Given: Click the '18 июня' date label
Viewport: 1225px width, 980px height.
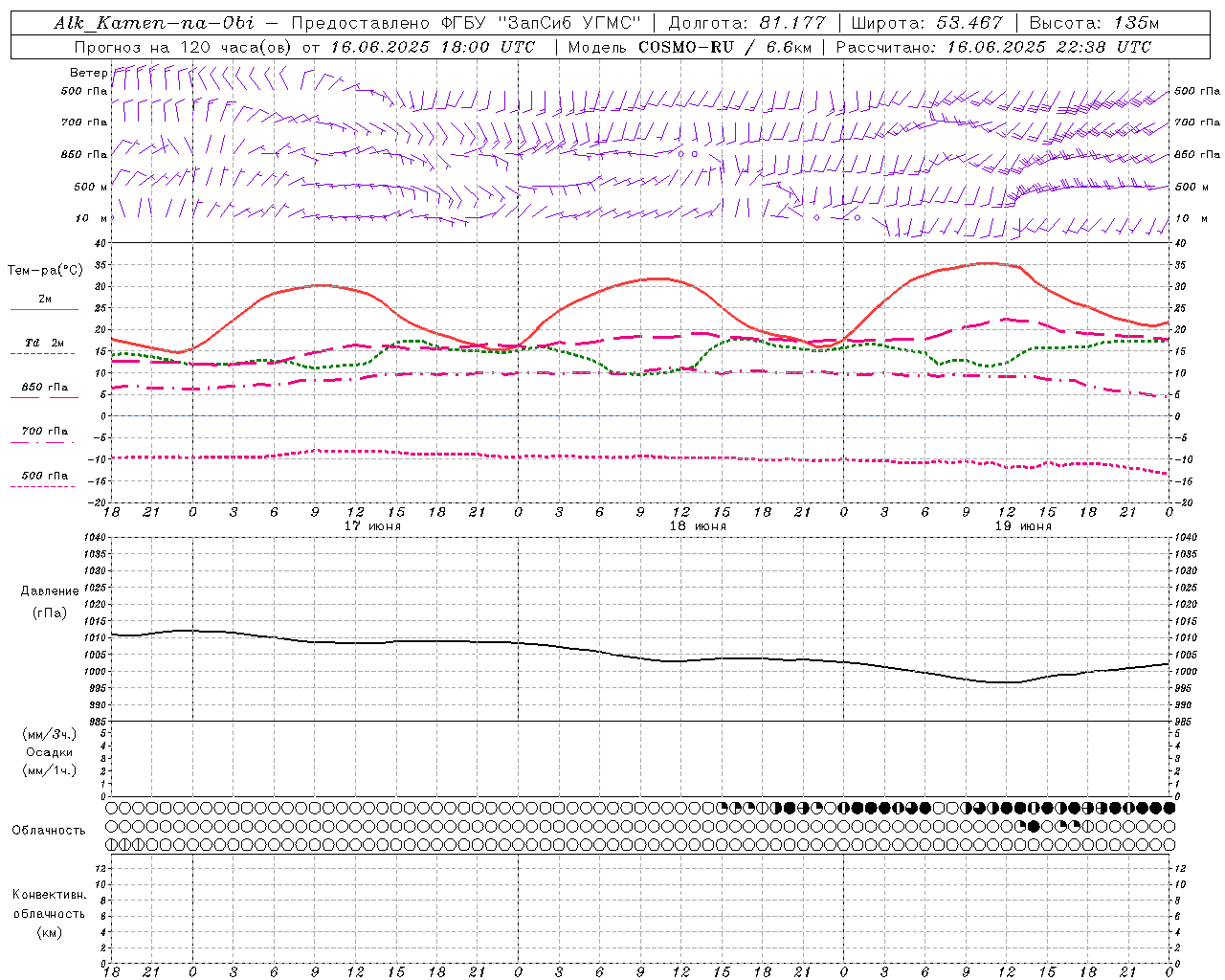Looking at the screenshot, I should (x=698, y=526).
